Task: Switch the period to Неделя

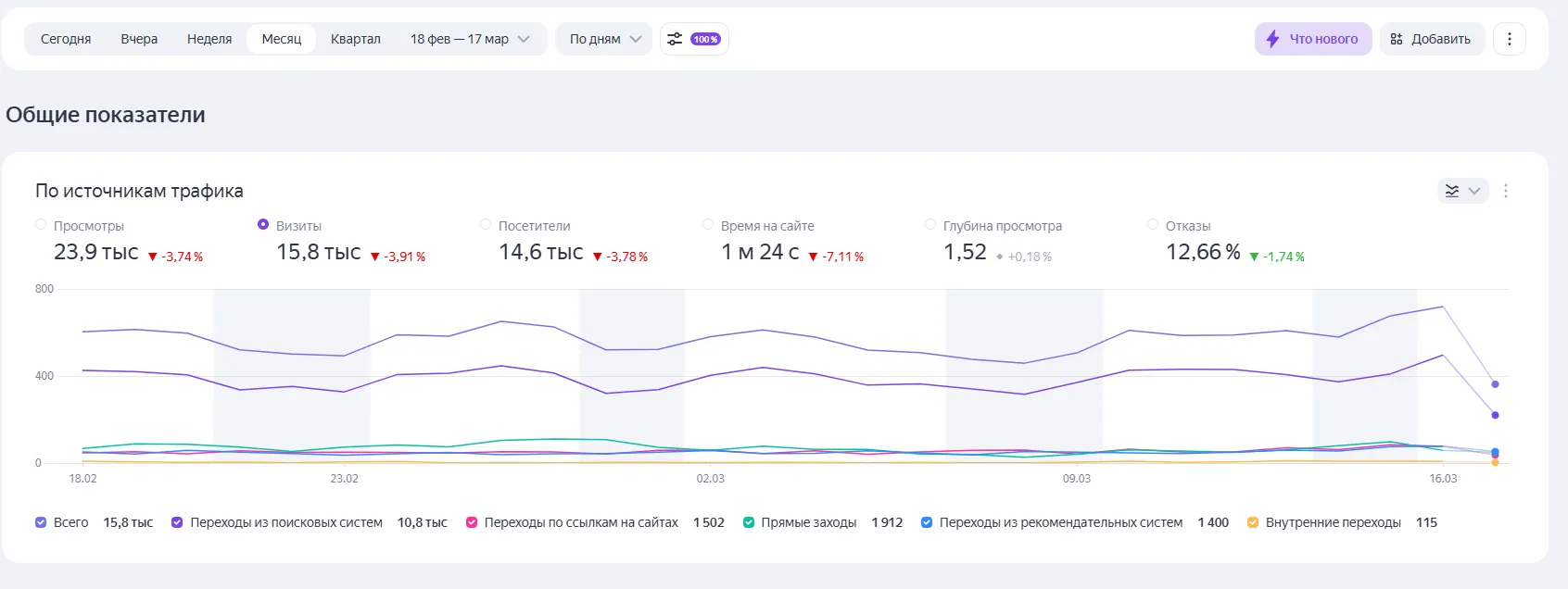Action: click(x=209, y=39)
